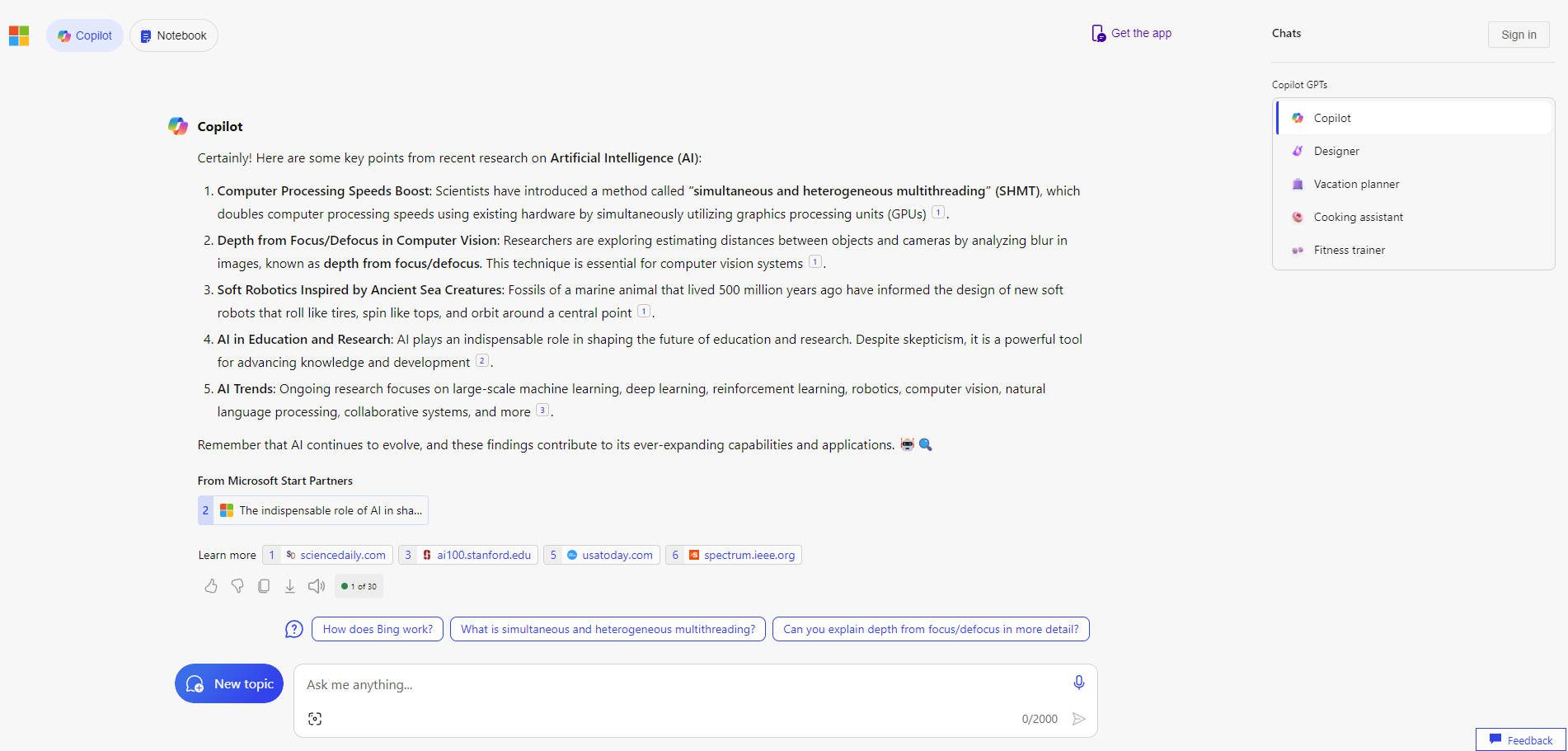Image resolution: width=1568 pixels, height=751 pixels.
Task: Click the Sign in button
Action: (1518, 35)
